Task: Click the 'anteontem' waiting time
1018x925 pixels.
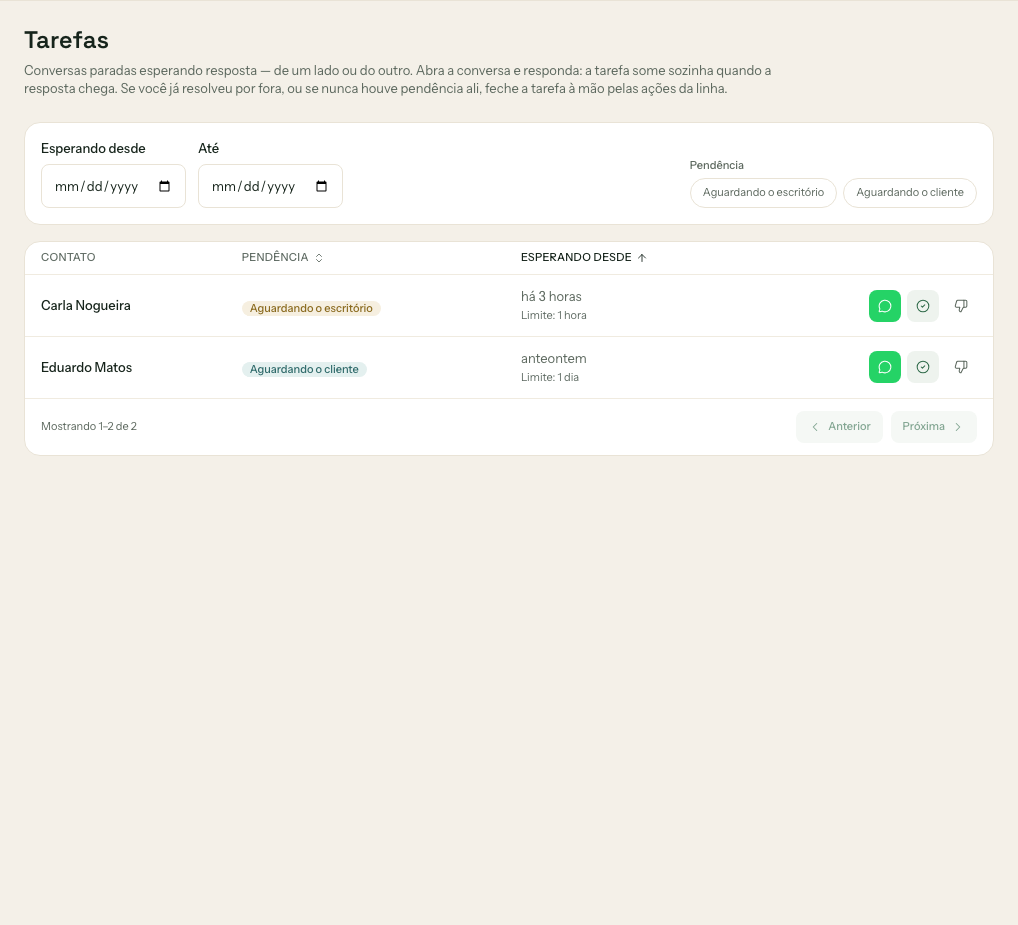Action: [x=553, y=358]
